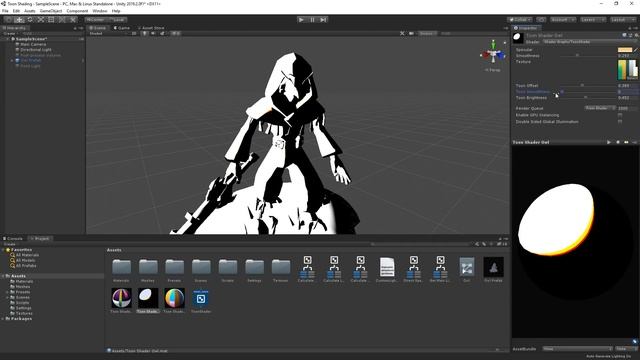The image size is (640, 360).
Task: Toggle Pivot/Center handle position
Action: coord(96,20)
